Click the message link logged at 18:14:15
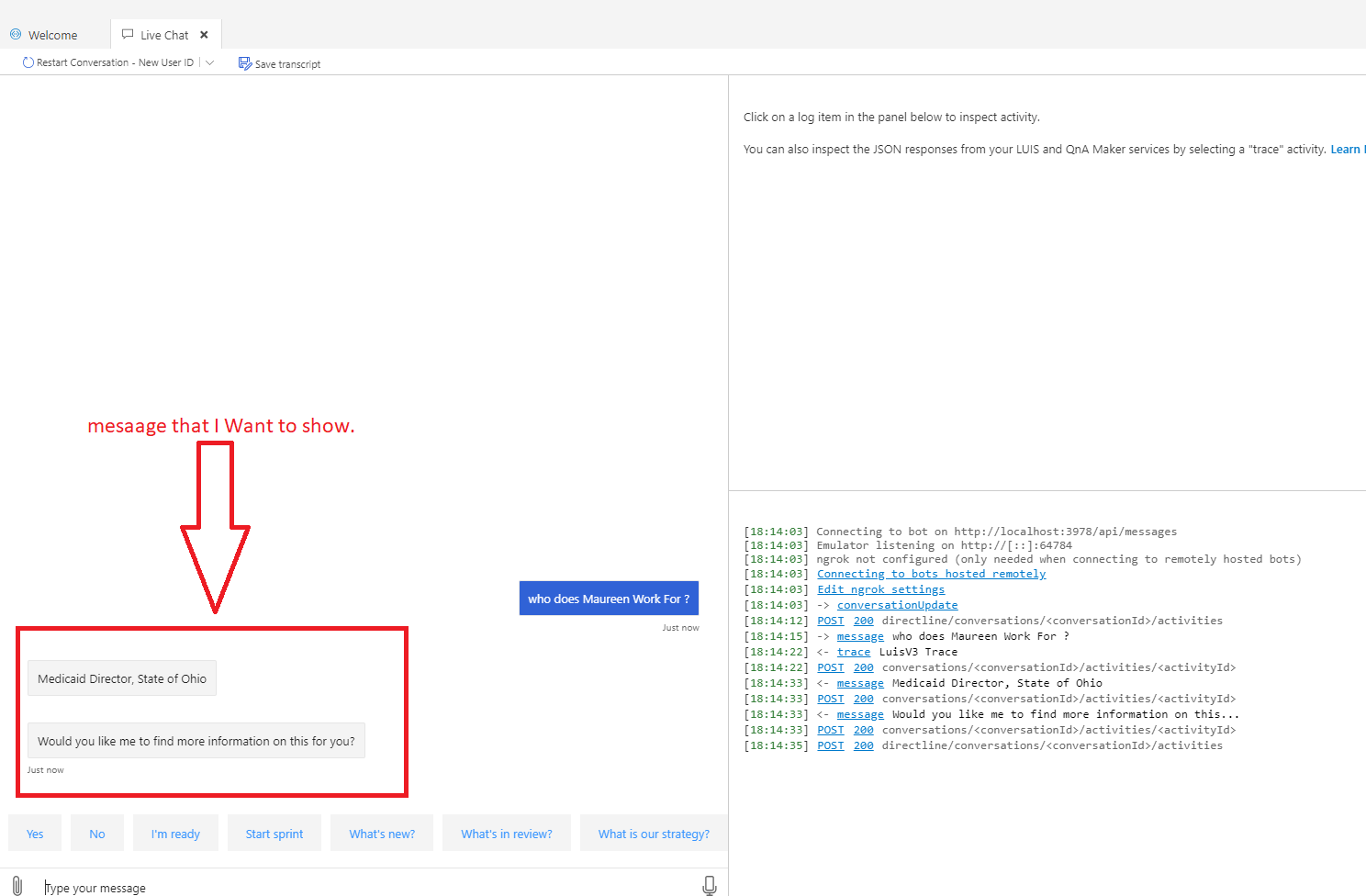Image resolution: width=1366 pixels, height=896 pixels. [860, 635]
